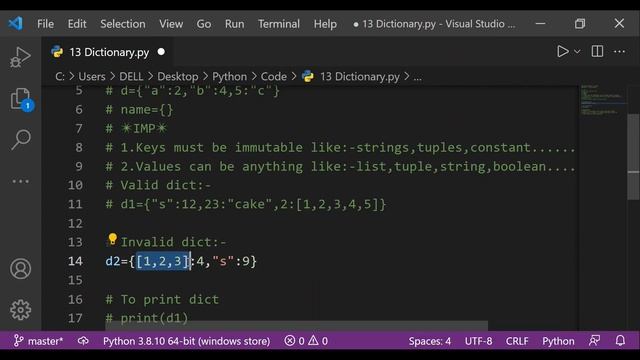Screen dimensions: 640x360
Task: Open Problems from errors and warnings count
Action: click(x=306, y=341)
